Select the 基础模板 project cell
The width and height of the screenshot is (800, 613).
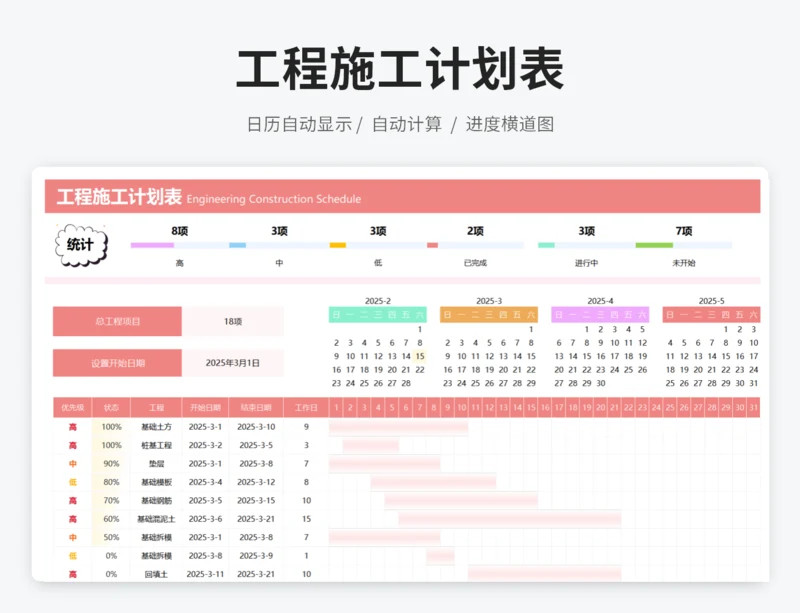(x=156, y=482)
